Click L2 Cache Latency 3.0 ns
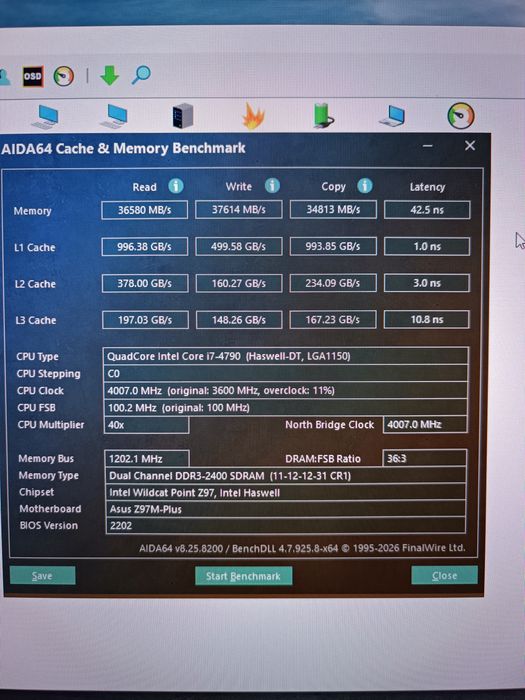 [427, 283]
